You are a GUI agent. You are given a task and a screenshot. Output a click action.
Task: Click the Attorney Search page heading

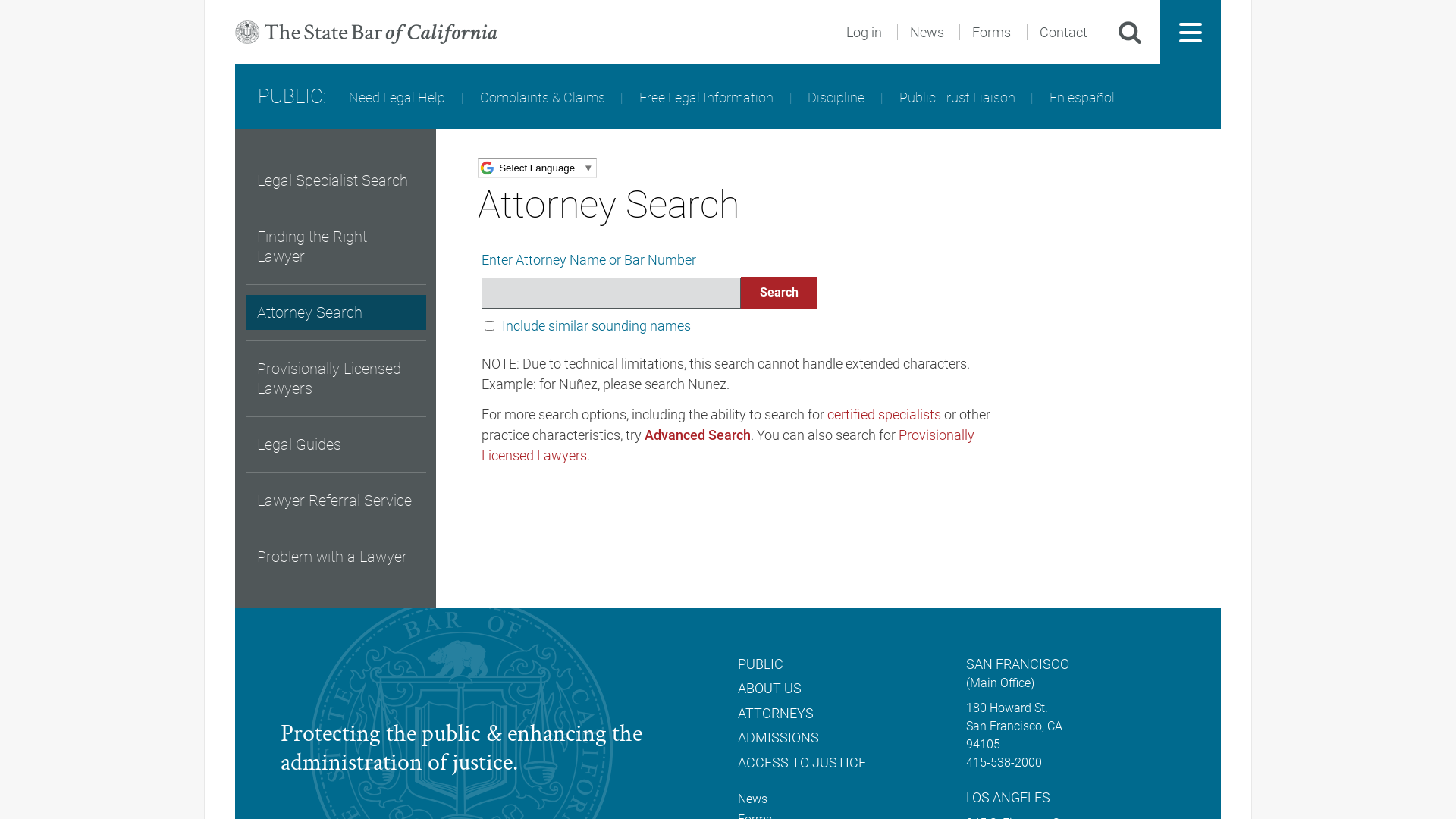click(608, 205)
